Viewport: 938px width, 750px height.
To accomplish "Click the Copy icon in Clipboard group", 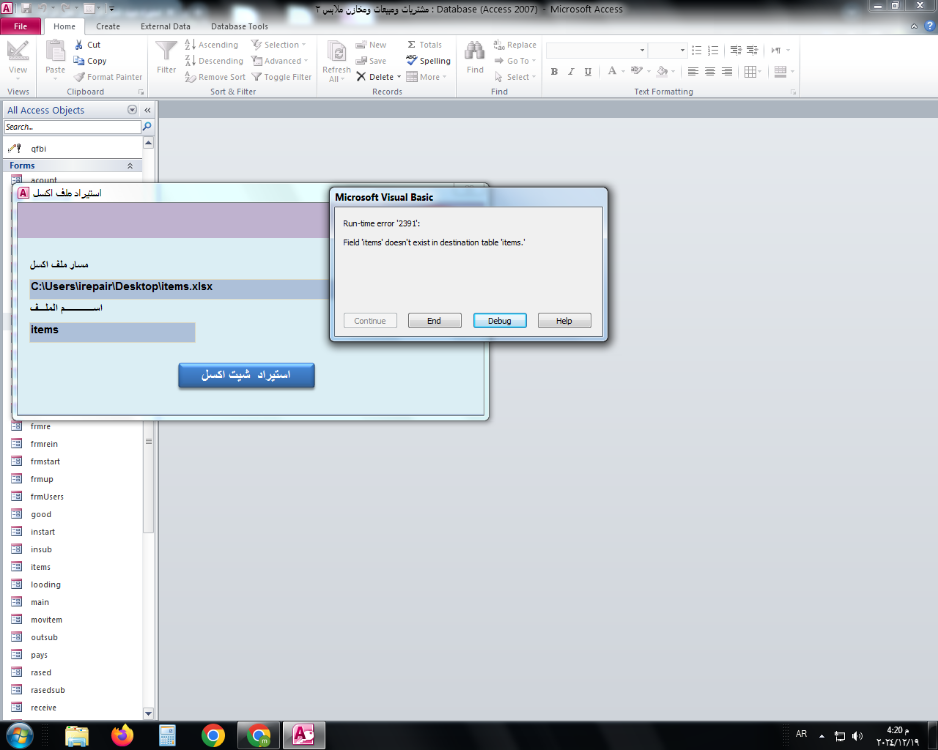I will 78,60.
